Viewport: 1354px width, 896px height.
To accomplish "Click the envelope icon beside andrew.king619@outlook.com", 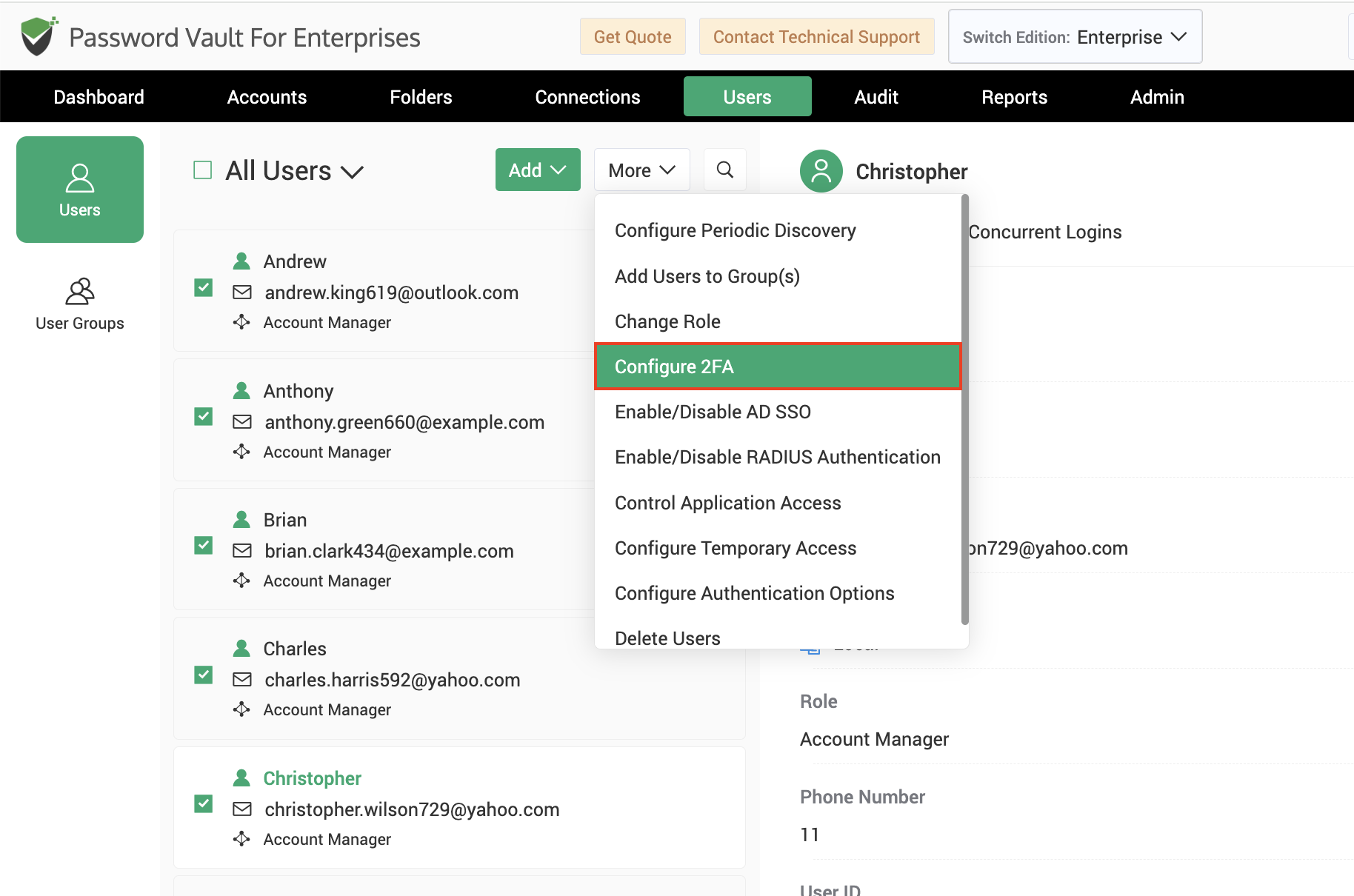I will pos(242,292).
